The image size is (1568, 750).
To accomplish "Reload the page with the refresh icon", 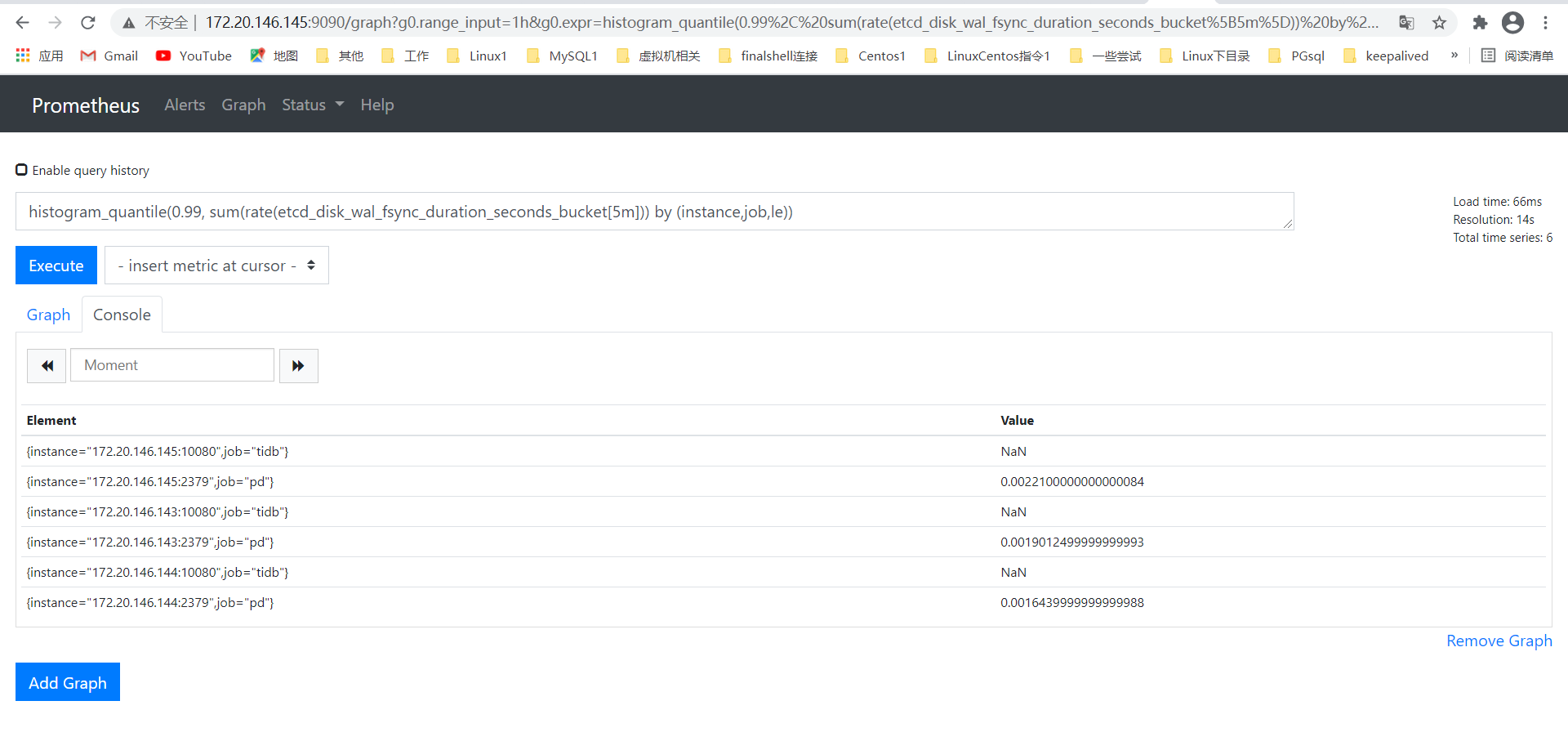I will tap(88, 23).
